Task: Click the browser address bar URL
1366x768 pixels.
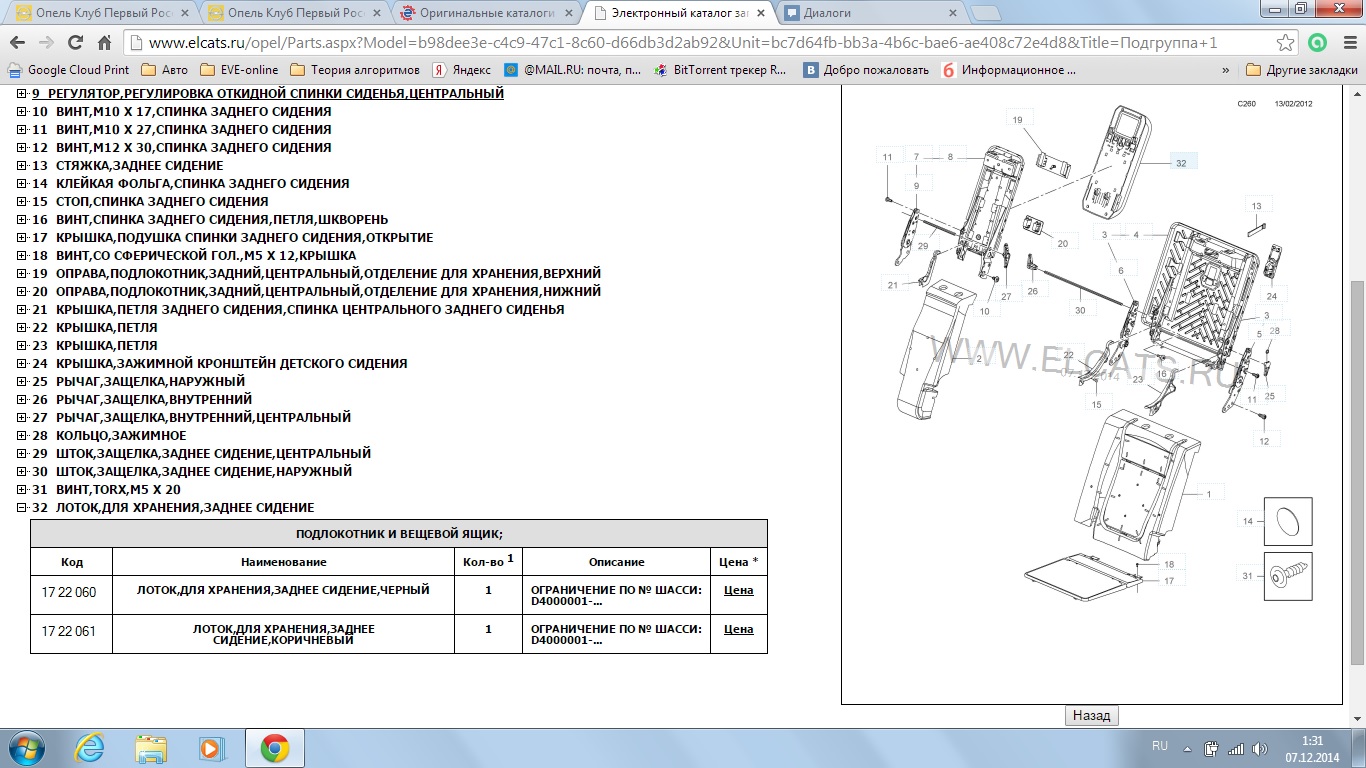Action: 680,43
